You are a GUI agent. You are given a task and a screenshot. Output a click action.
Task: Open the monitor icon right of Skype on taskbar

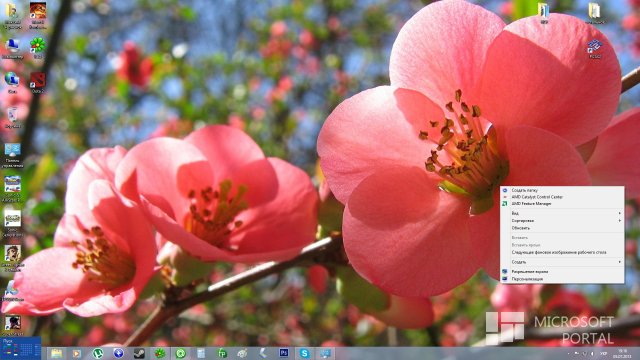pyautogui.click(x=325, y=353)
